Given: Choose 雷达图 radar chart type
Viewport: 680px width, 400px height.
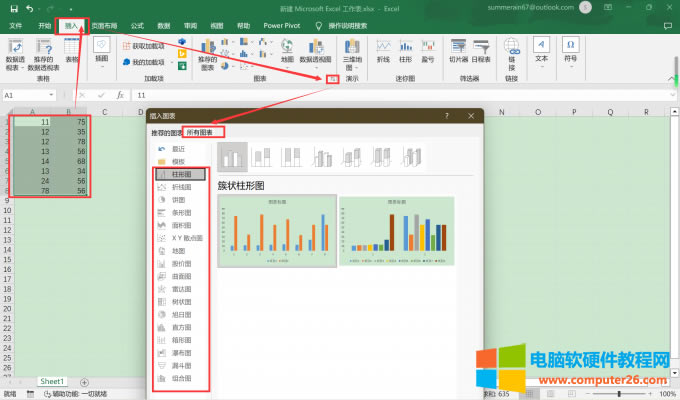Looking at the screenshot, I should (178, 288).
